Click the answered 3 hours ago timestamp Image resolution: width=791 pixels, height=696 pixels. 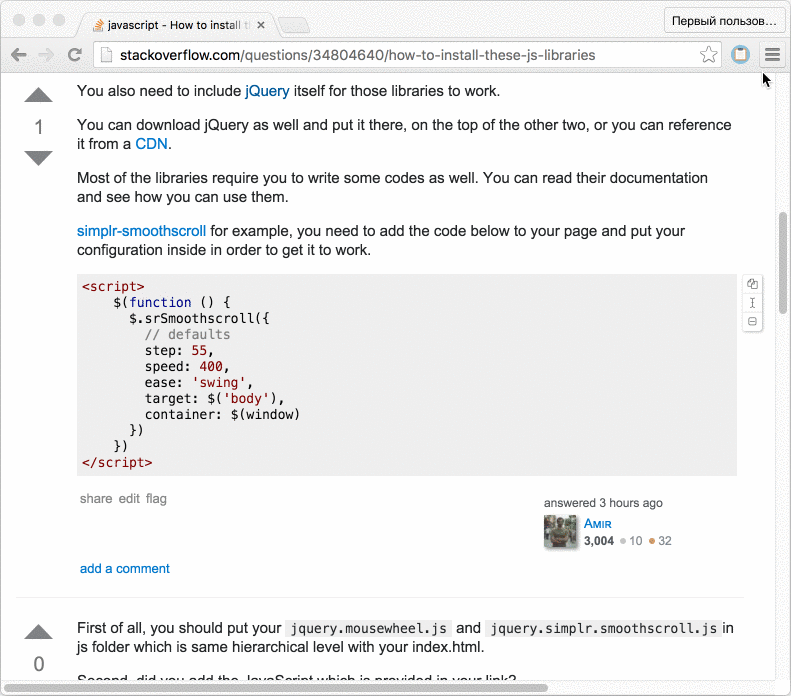click(x=603, y=503)
